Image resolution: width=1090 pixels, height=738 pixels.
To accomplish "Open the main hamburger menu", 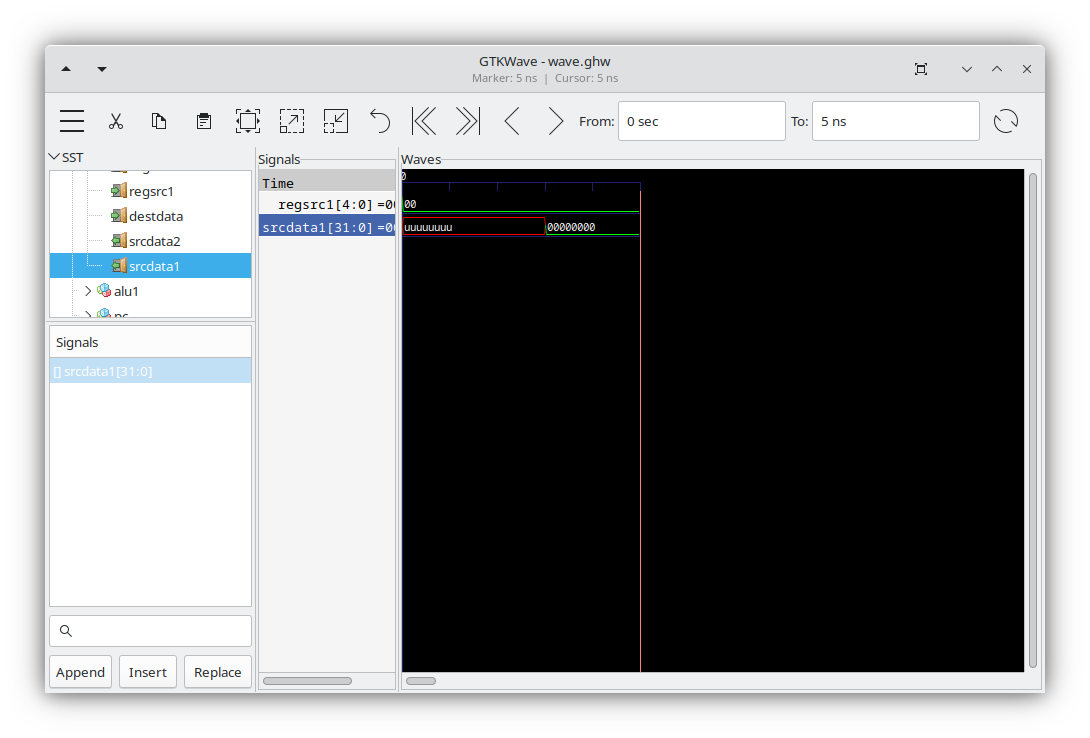I will 71,121.
